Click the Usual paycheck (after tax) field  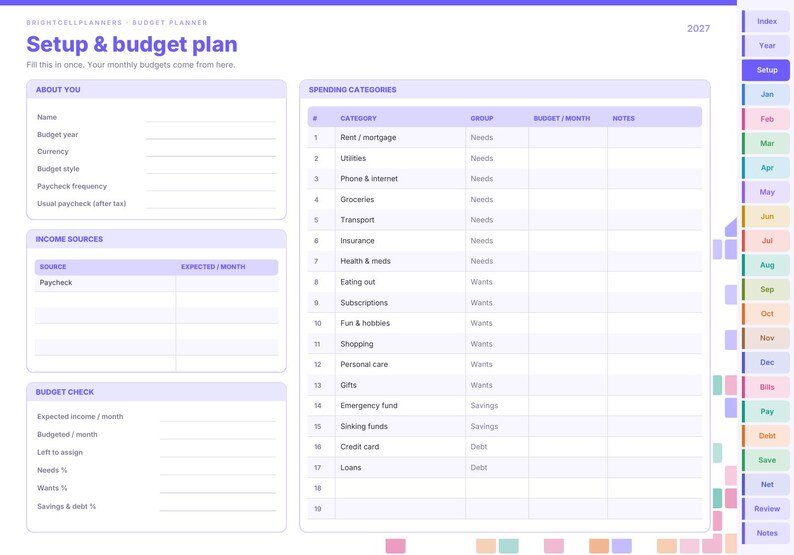211,203
